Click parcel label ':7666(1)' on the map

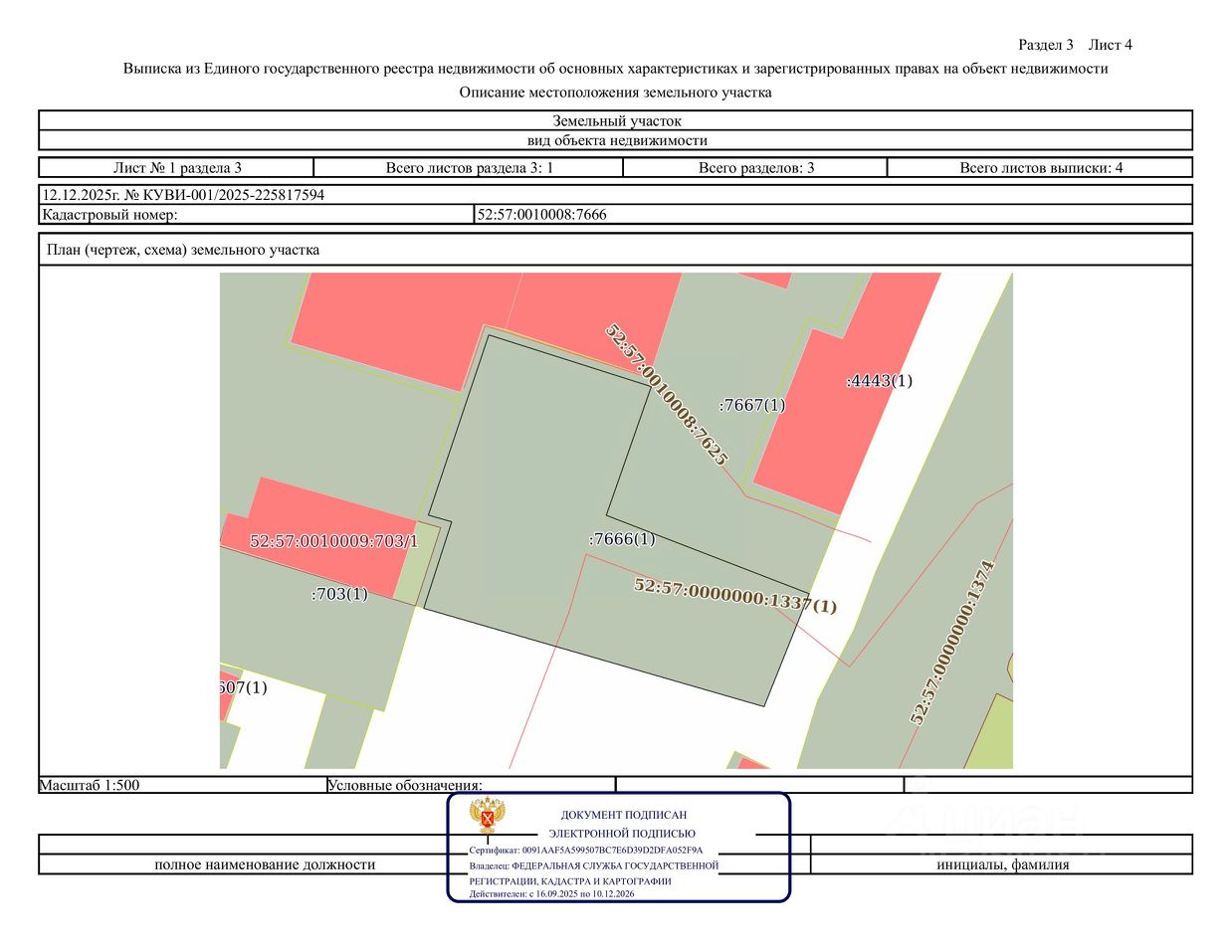(x=622, y=539)
